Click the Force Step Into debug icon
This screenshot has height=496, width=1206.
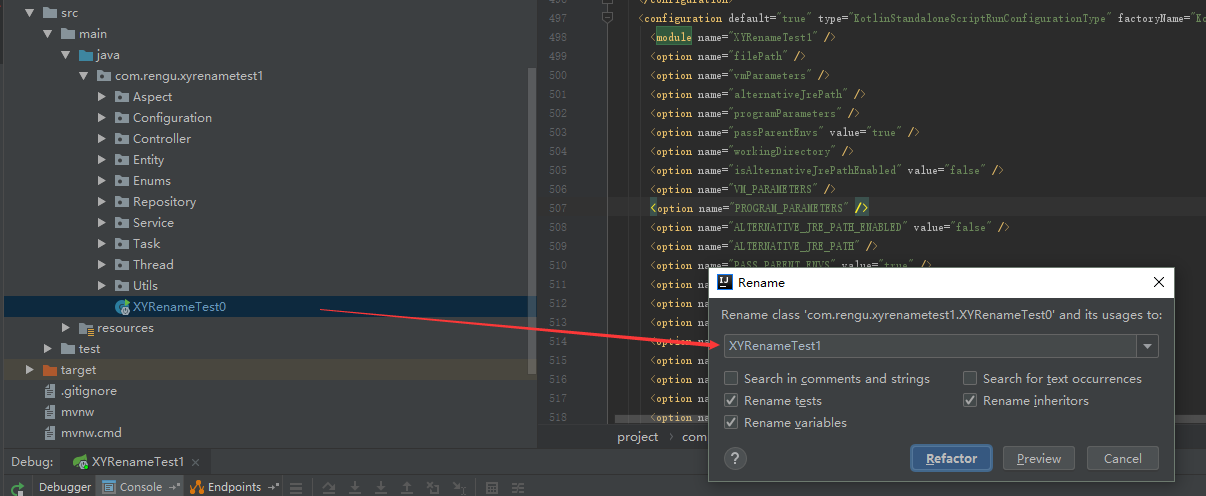point(382,488)
